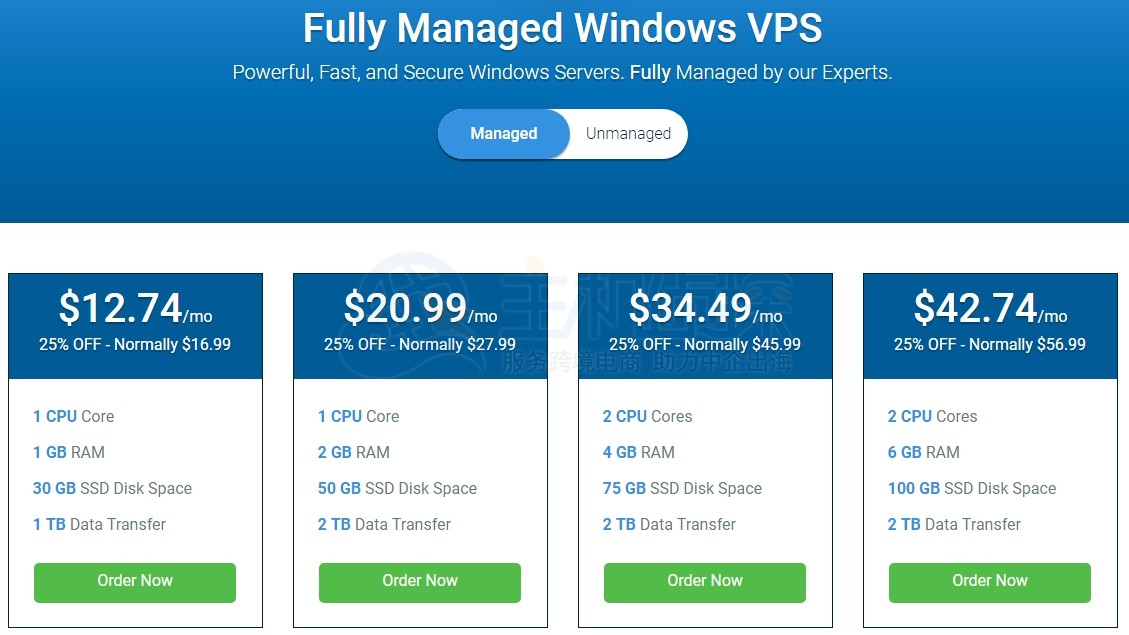The image size is (1129, 635).
Task: Click the $34.49/mo price heading
Action: coord(706,308)
